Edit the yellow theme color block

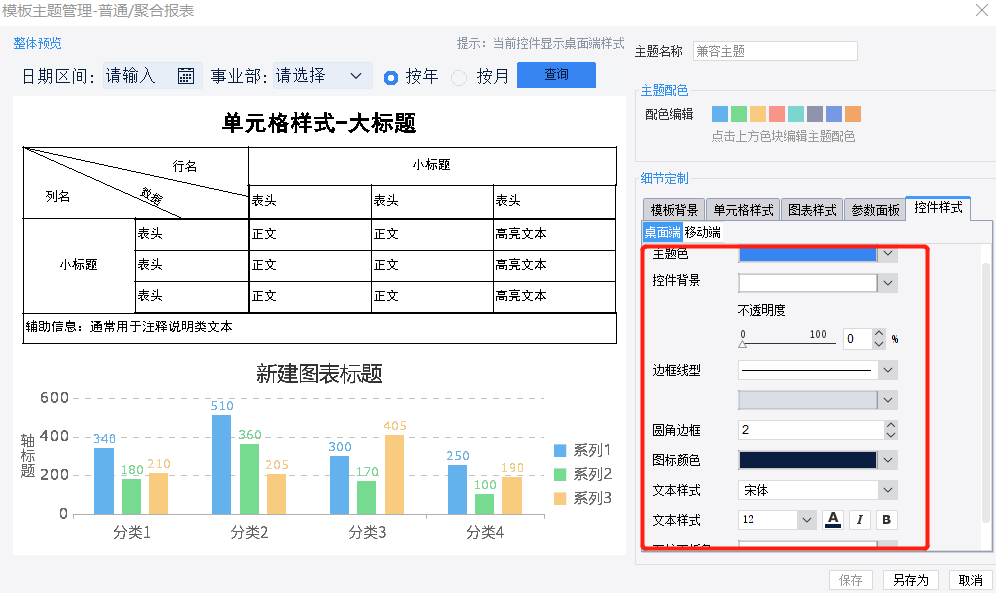pos(758,114)
